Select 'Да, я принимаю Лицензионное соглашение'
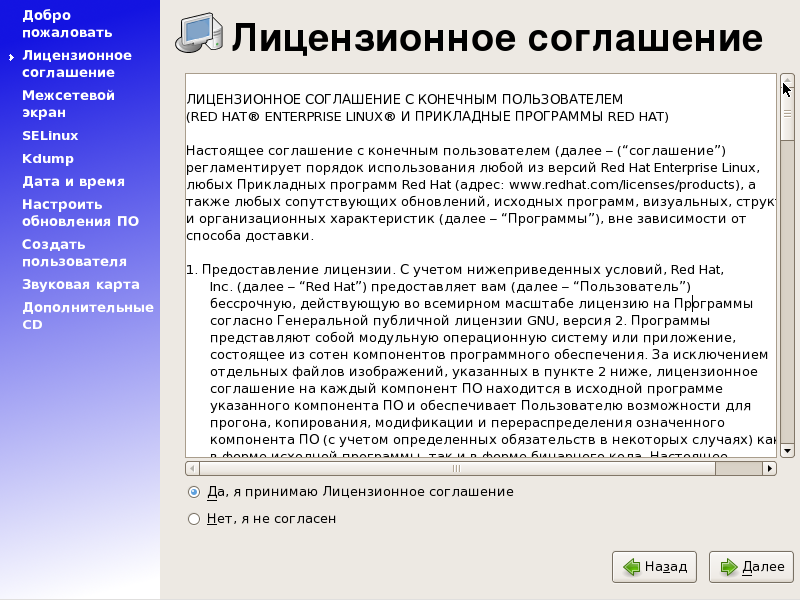 coord(194,492)
